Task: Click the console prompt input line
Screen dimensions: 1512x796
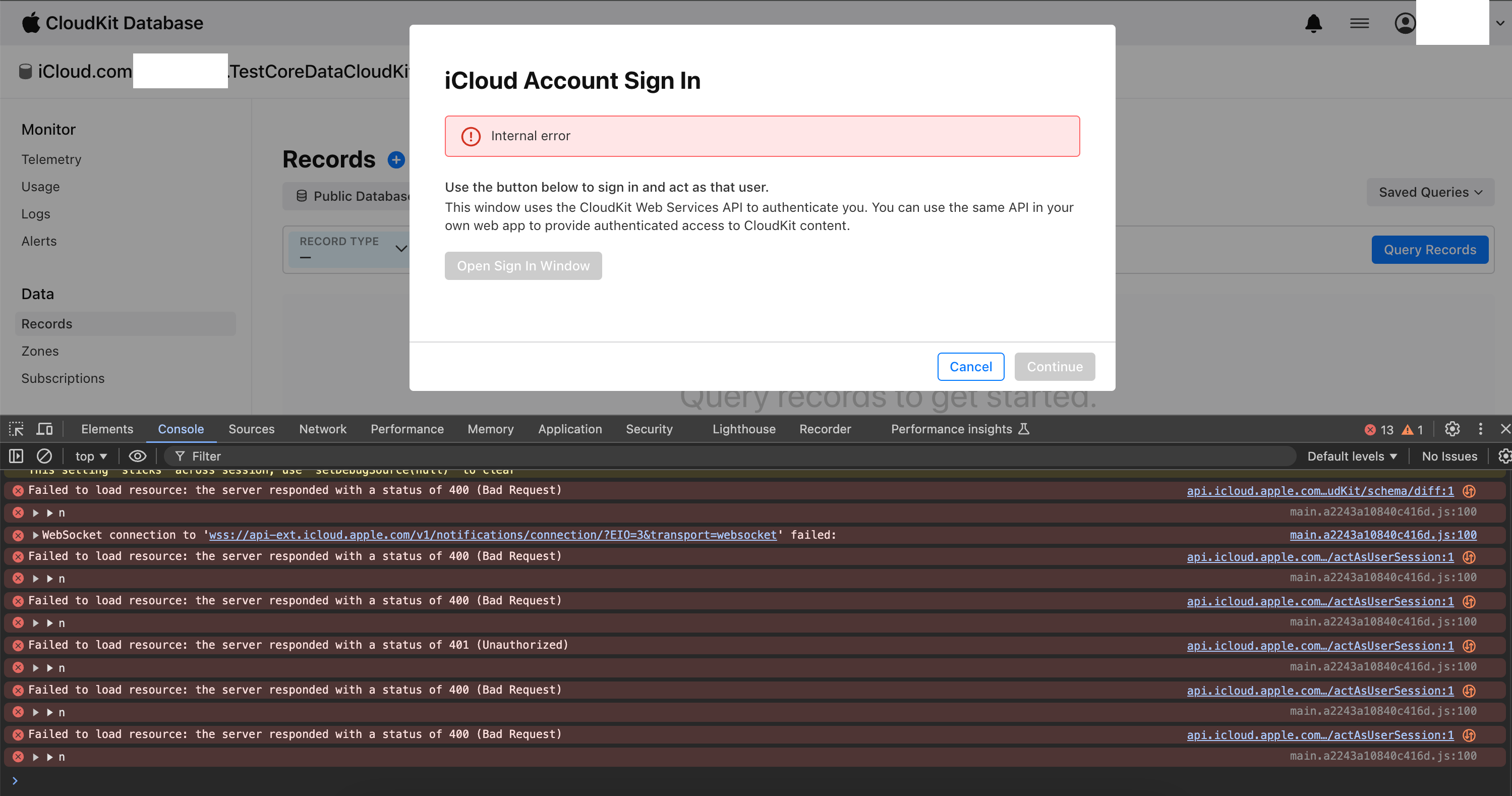Action: (756, 780)
